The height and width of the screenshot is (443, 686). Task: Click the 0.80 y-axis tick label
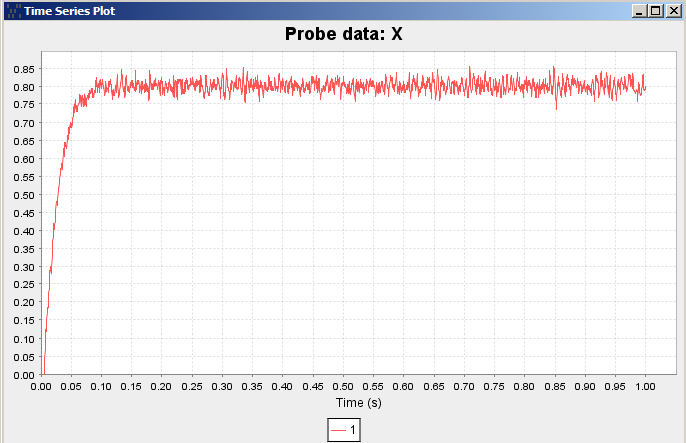pos(24,87)
